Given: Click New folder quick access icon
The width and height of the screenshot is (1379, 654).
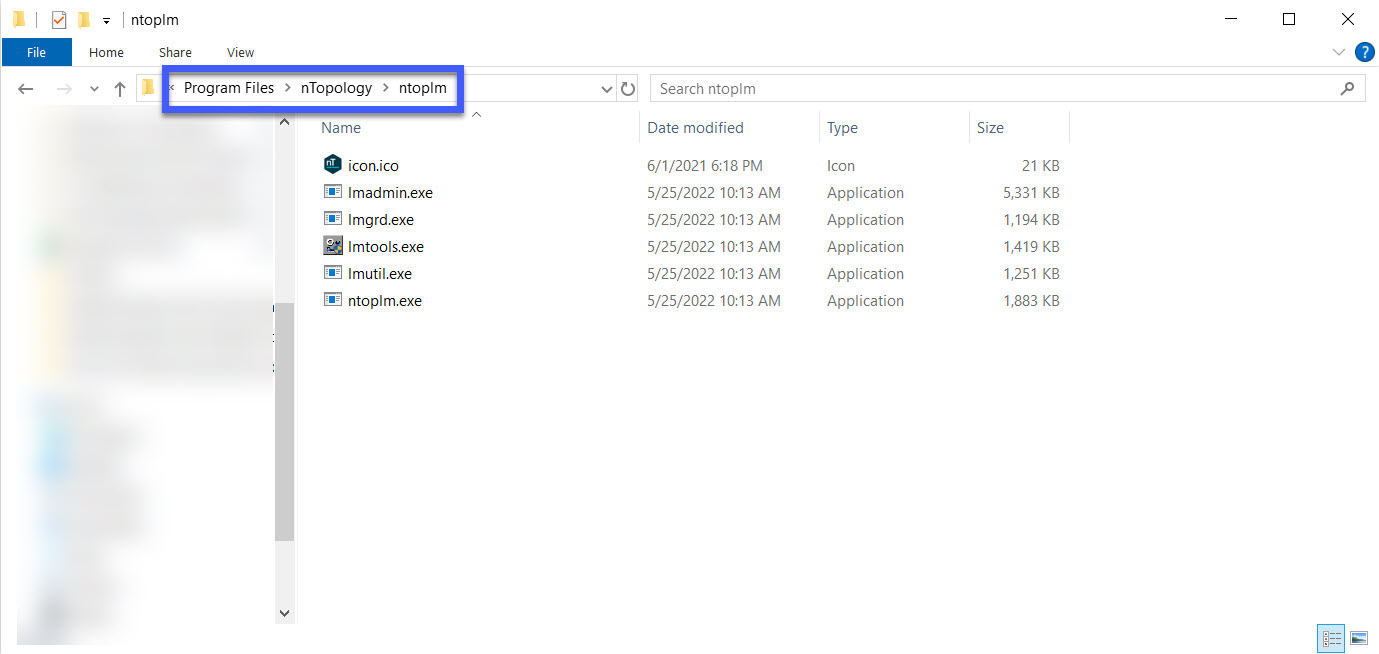Looking at the screenshot, I should (x=84, y=19).
